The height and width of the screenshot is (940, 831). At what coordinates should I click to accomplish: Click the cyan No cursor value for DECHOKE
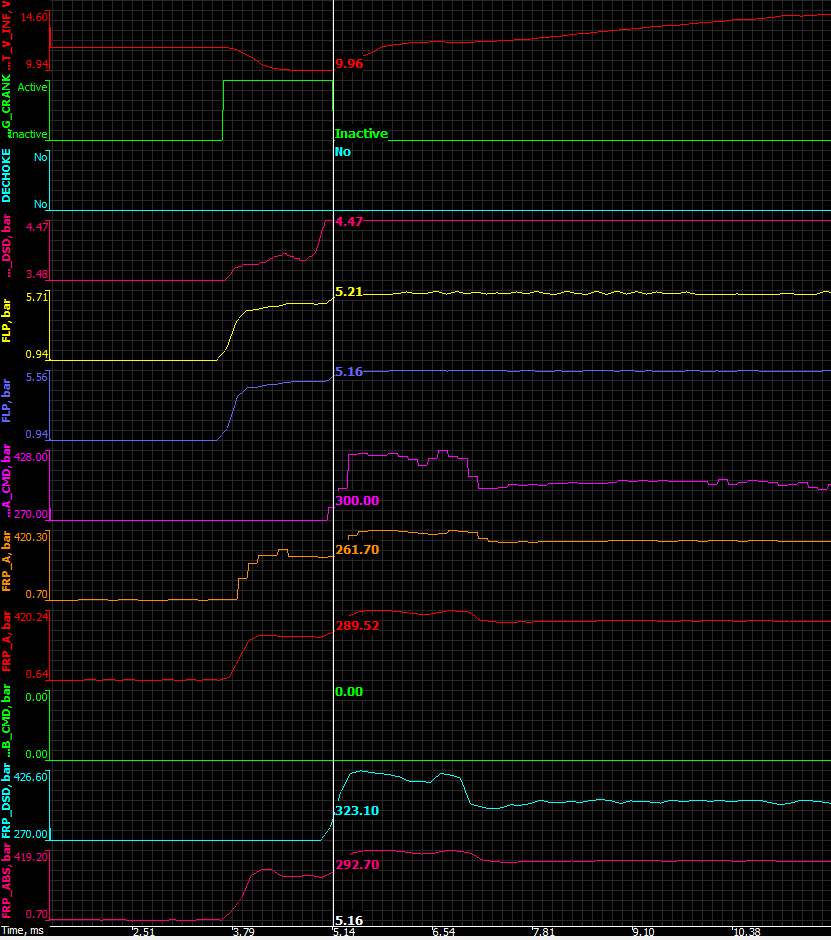click(x=342, y=152)
